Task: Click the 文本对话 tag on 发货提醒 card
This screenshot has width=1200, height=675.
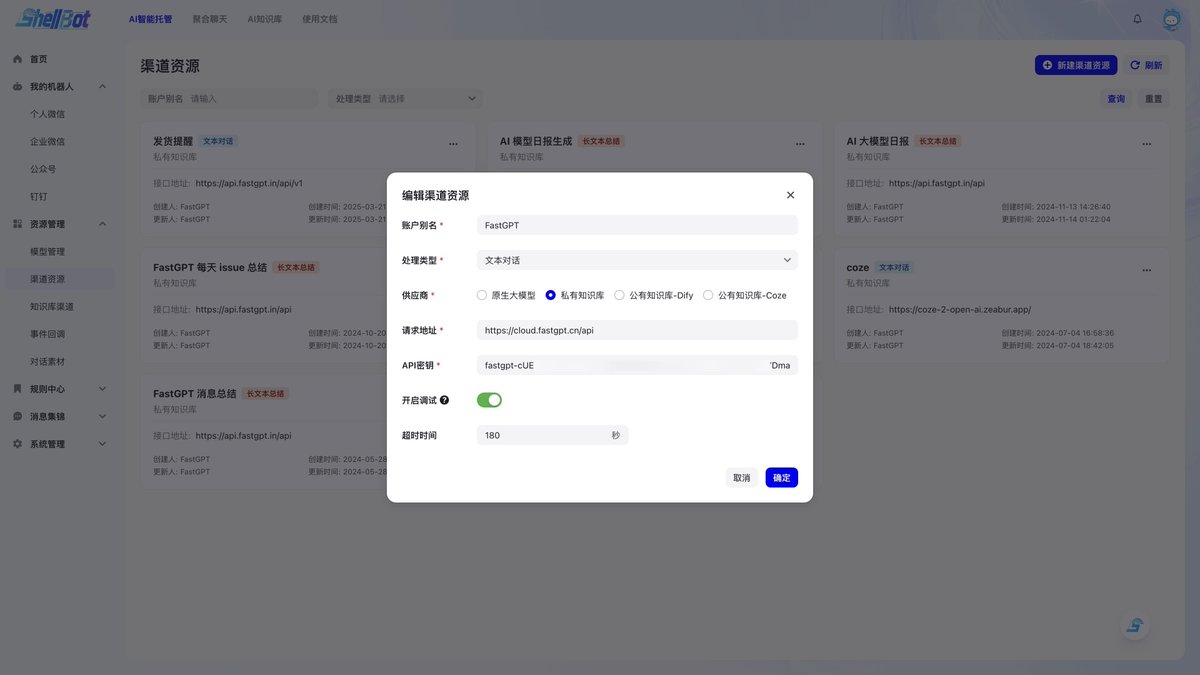Action: 218,142
